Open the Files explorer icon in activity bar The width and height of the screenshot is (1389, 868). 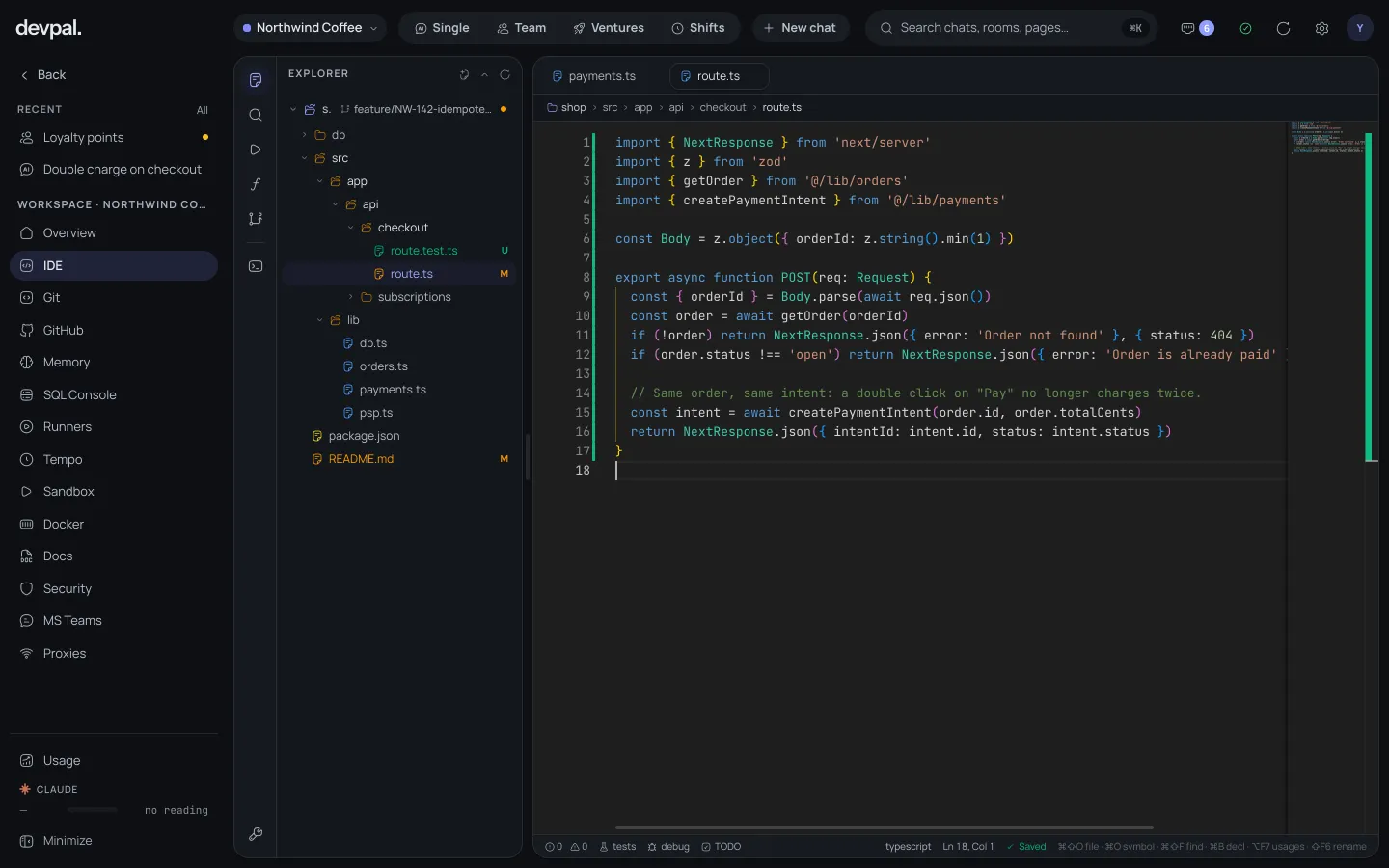(256, 80)
